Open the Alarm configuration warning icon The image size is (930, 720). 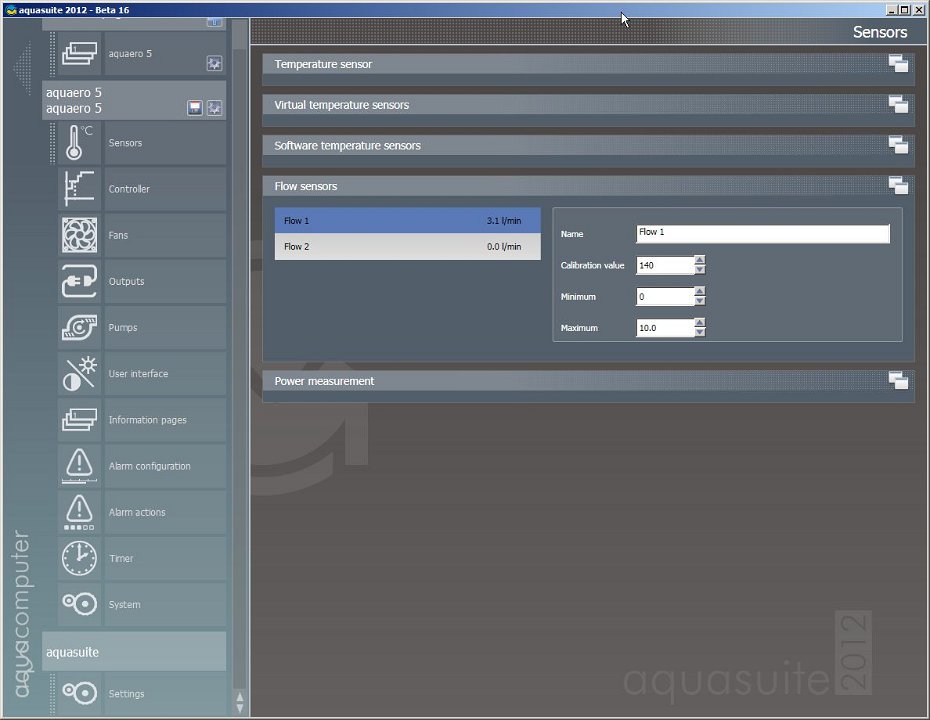point(79,467)
